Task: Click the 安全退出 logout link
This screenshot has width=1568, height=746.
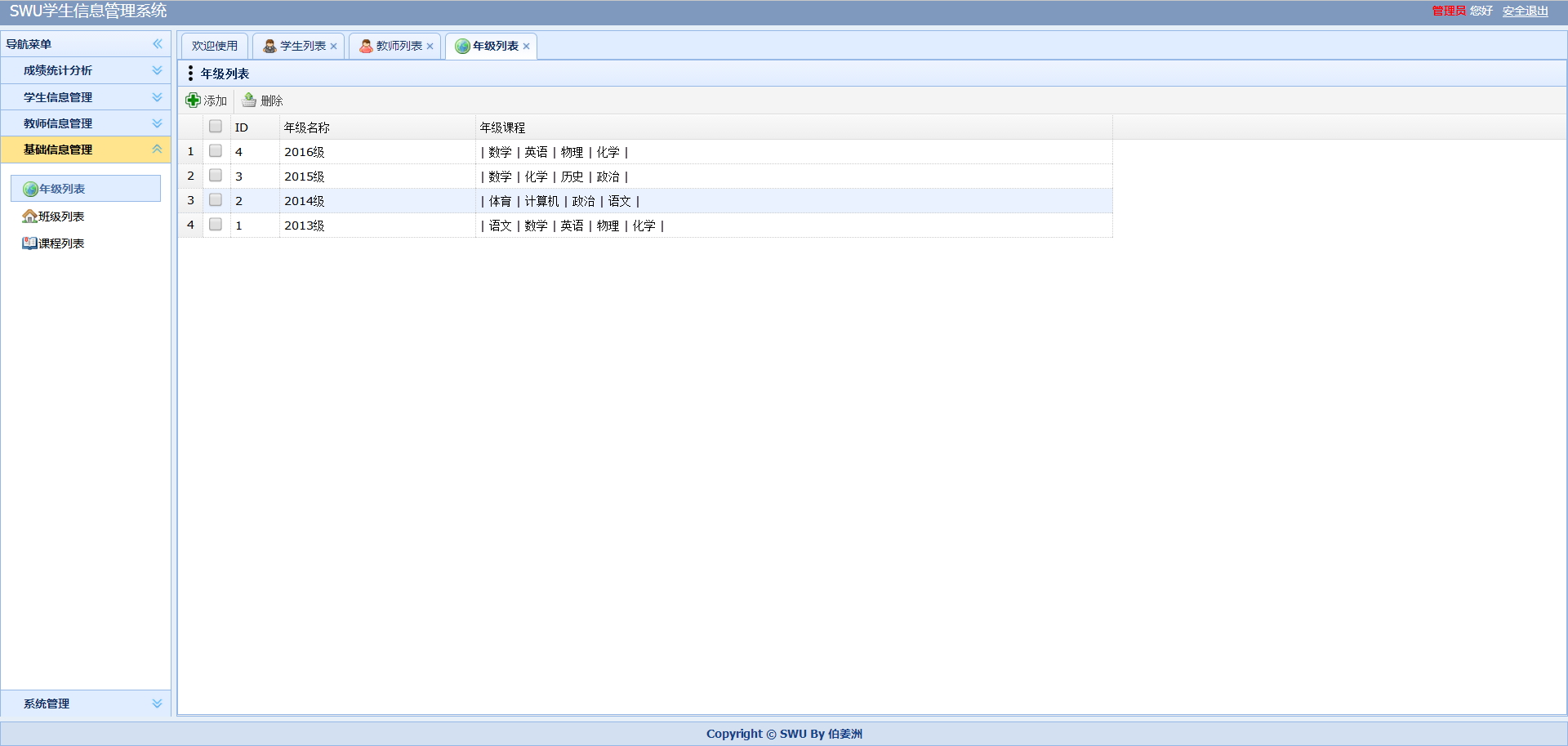Action: point(1525,11)
